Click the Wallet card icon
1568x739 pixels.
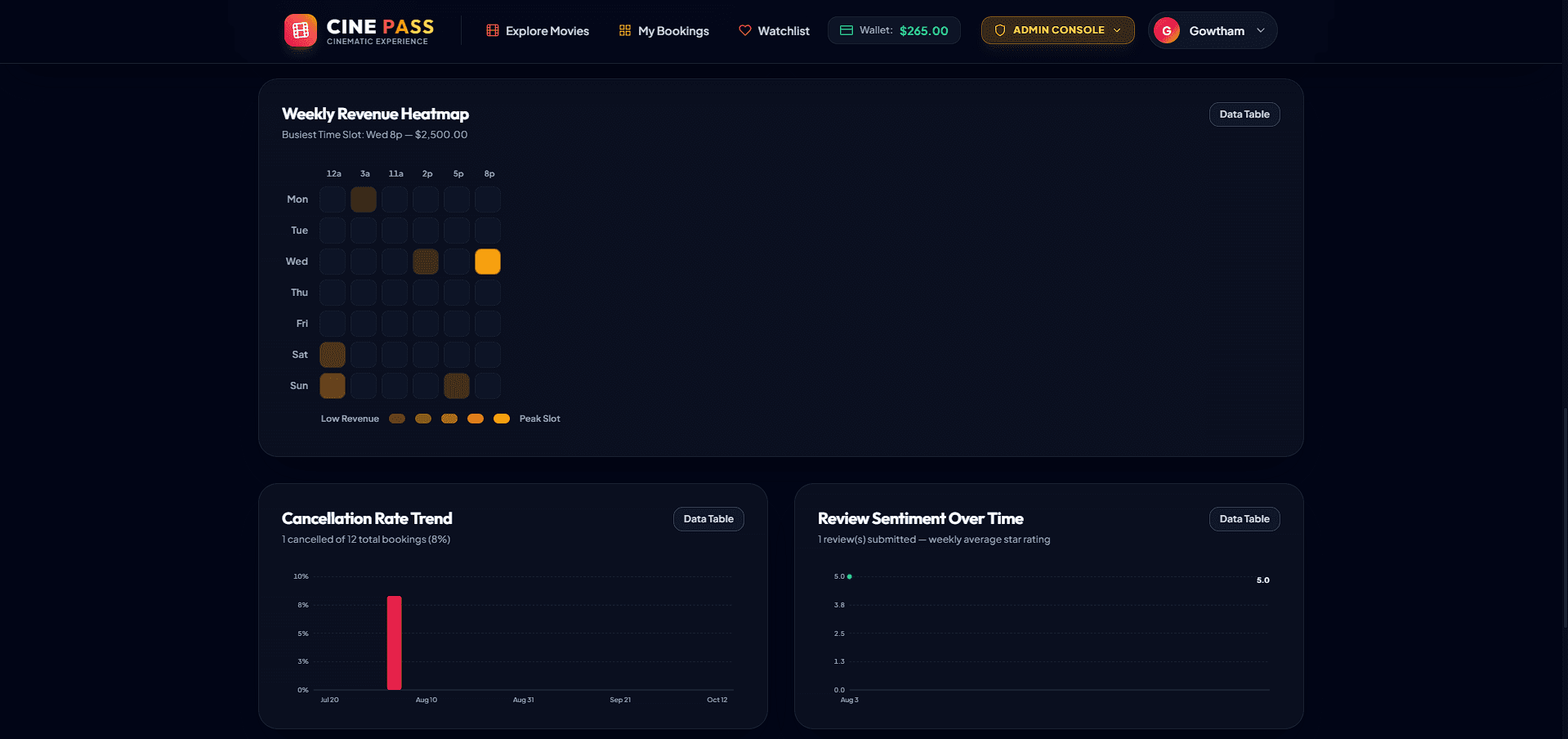(847, 30)
